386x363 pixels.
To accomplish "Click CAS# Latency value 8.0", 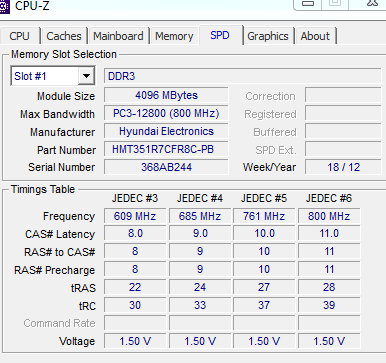I will point(135,233).
